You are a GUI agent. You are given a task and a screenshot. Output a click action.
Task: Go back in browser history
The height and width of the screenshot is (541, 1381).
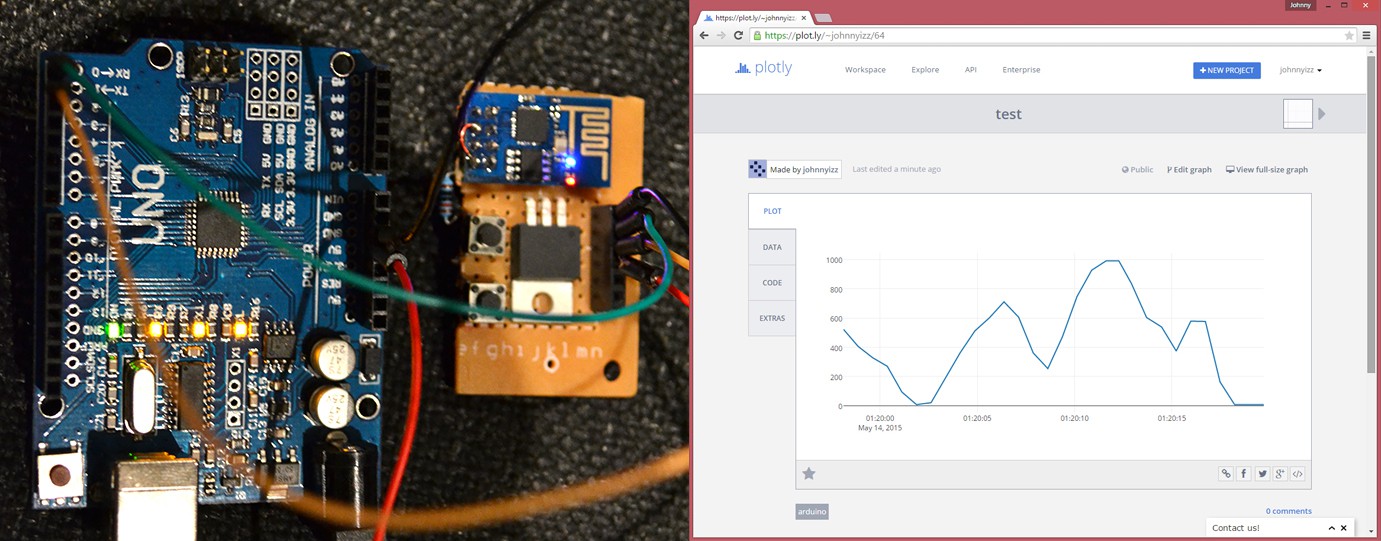point(704,35)
